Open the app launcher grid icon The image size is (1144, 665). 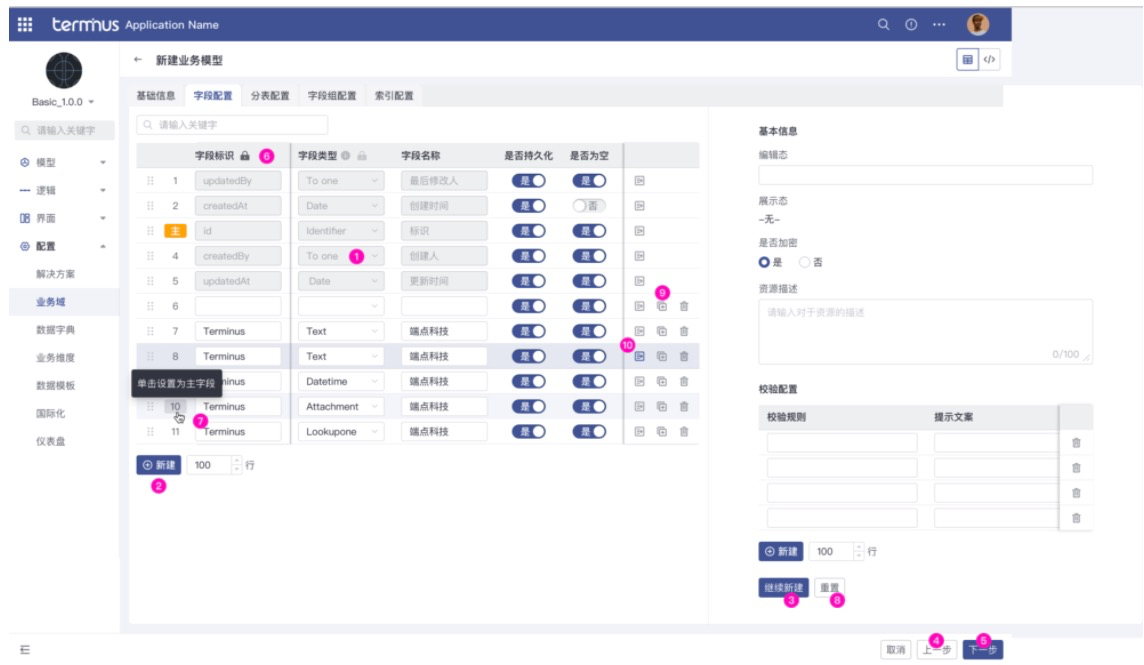[x=26, y=24]
